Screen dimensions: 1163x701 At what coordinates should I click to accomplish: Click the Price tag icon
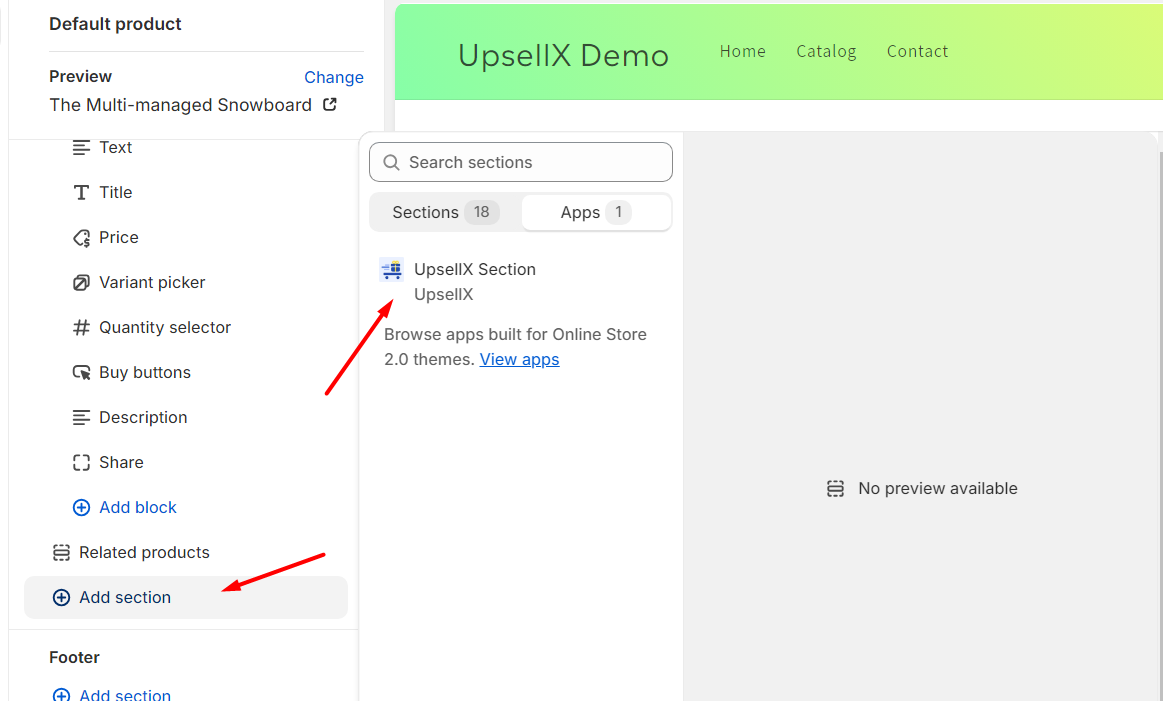[x=81, y=238]
